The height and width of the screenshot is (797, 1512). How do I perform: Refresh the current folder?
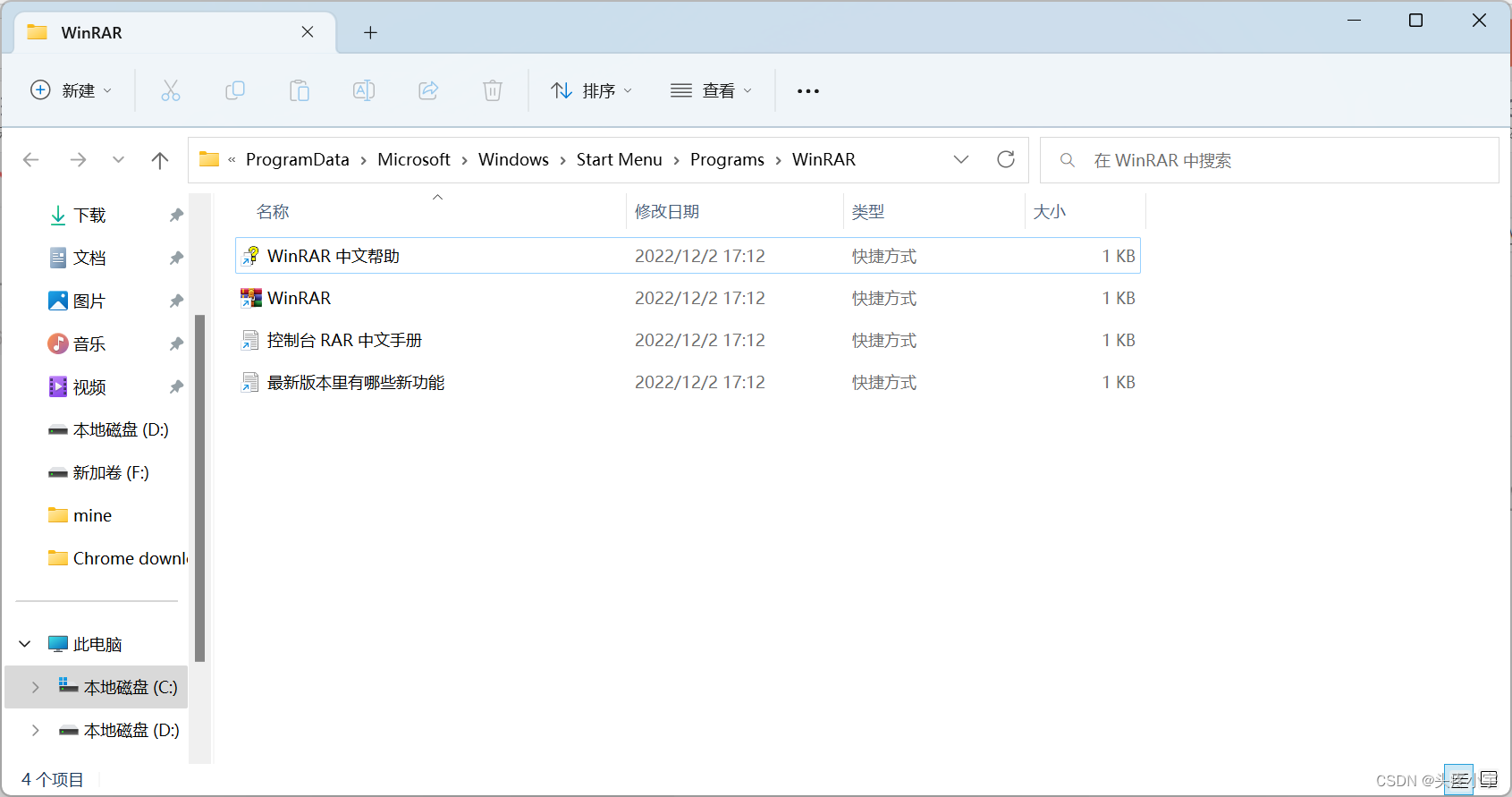point(1006,159)
